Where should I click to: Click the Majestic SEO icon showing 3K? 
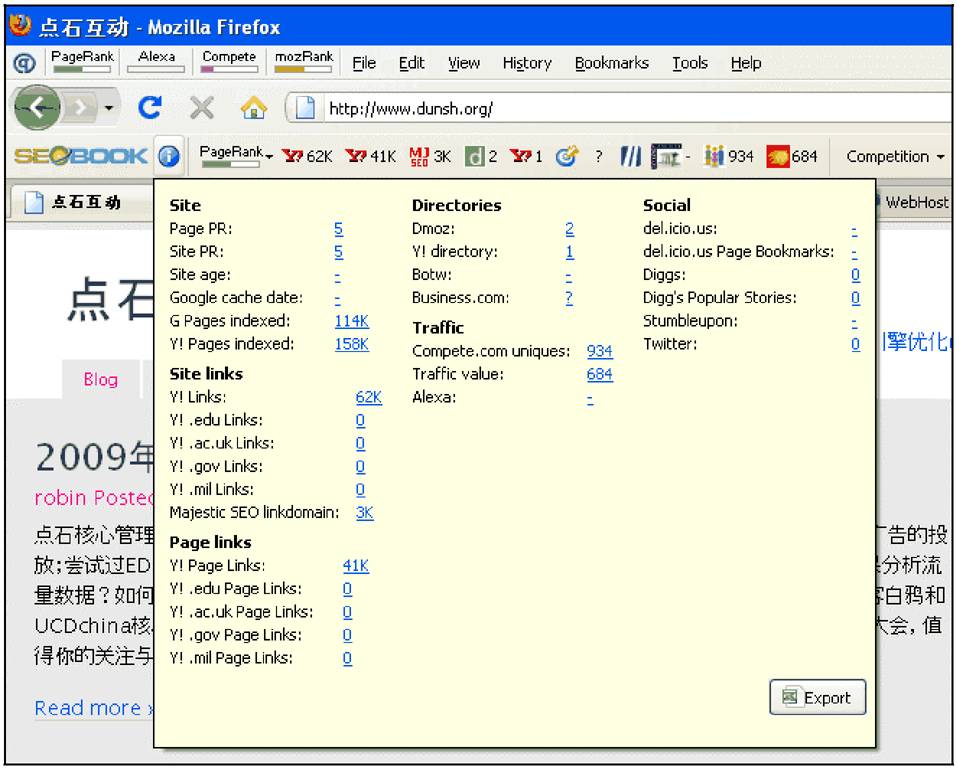coord(419,157)
